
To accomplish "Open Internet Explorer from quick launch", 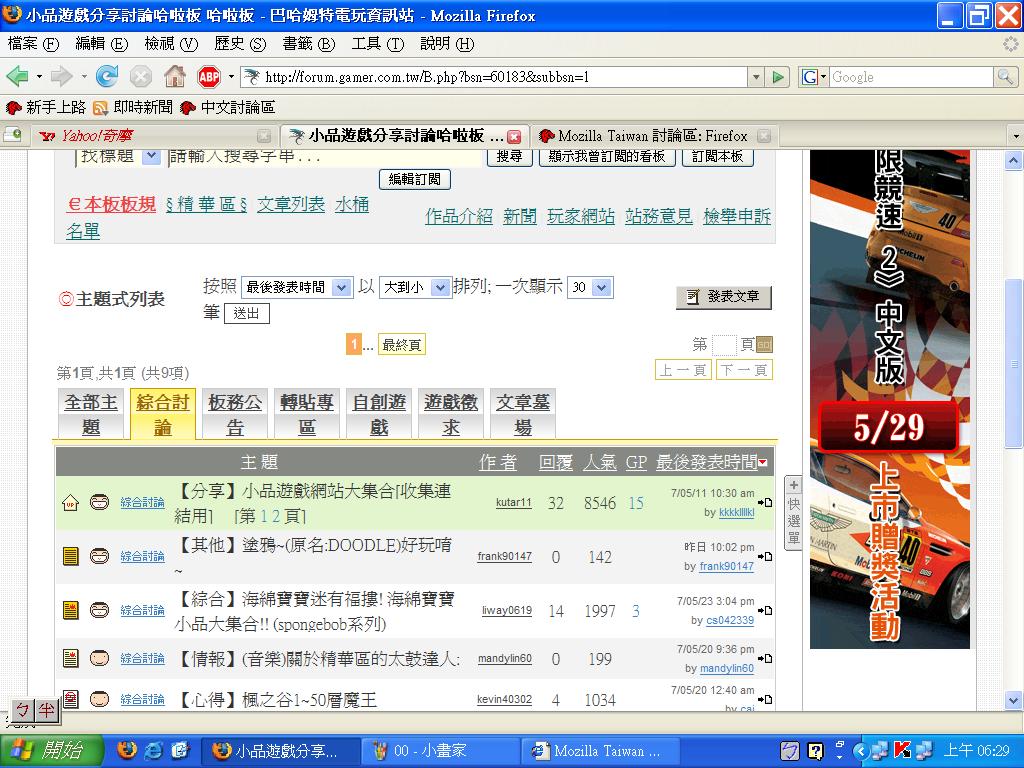I will (154, 750).
